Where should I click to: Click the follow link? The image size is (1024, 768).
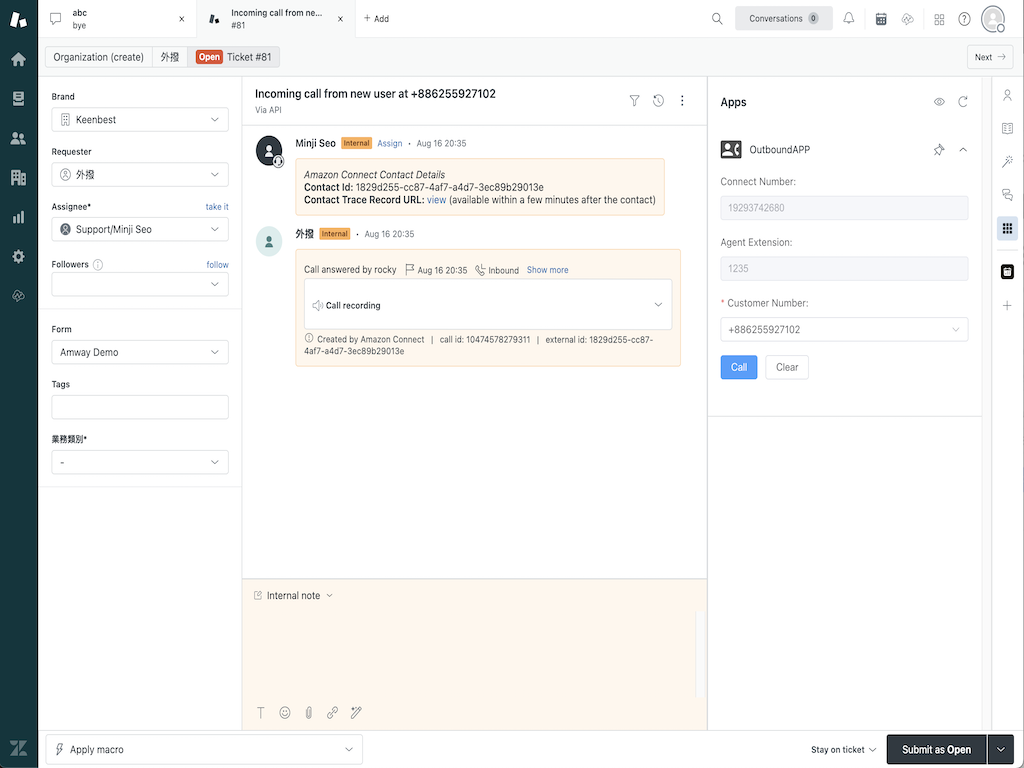pos(217,264)
